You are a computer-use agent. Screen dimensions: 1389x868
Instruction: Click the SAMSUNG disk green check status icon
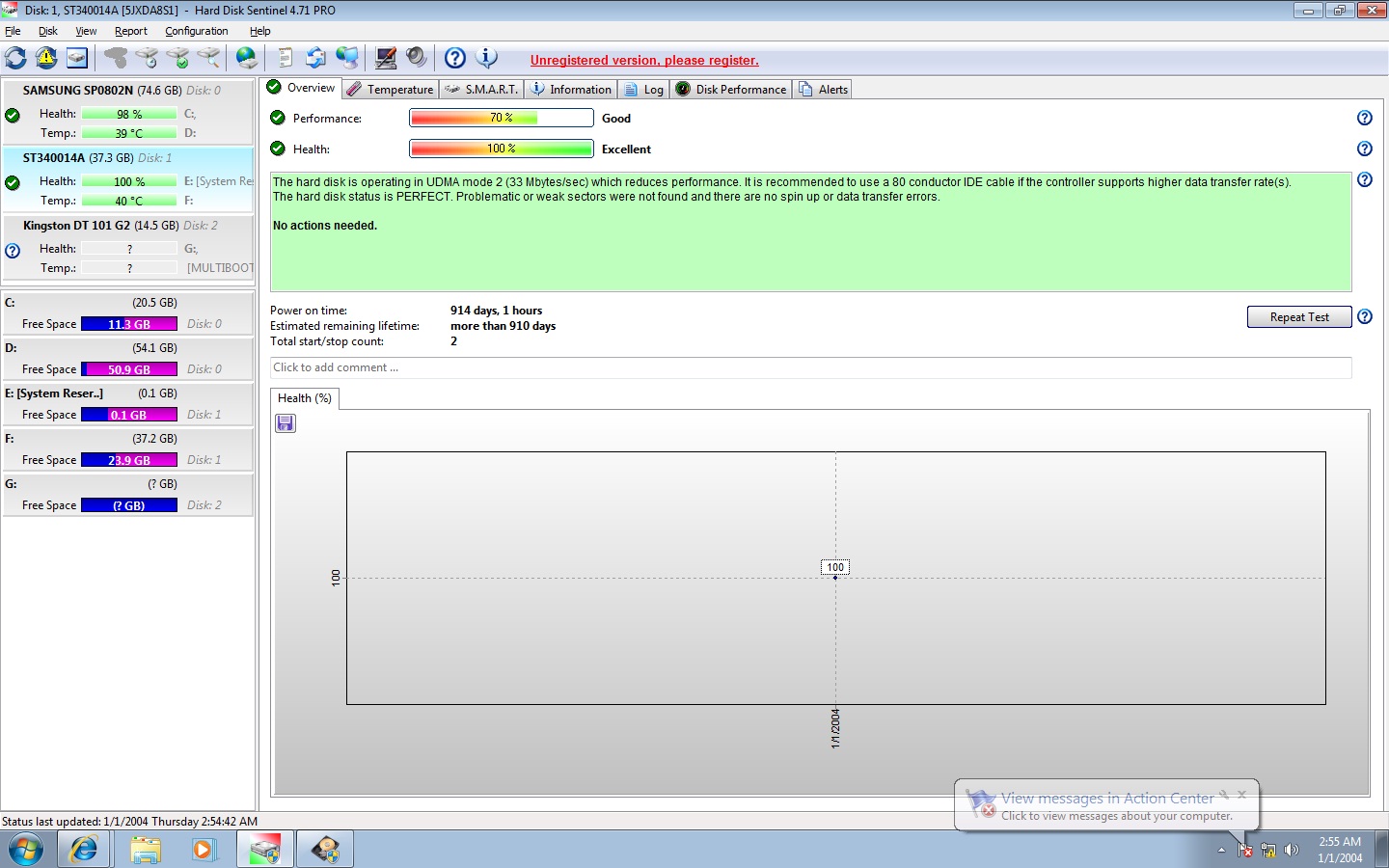pyautogui.click(x=13, y=116)
